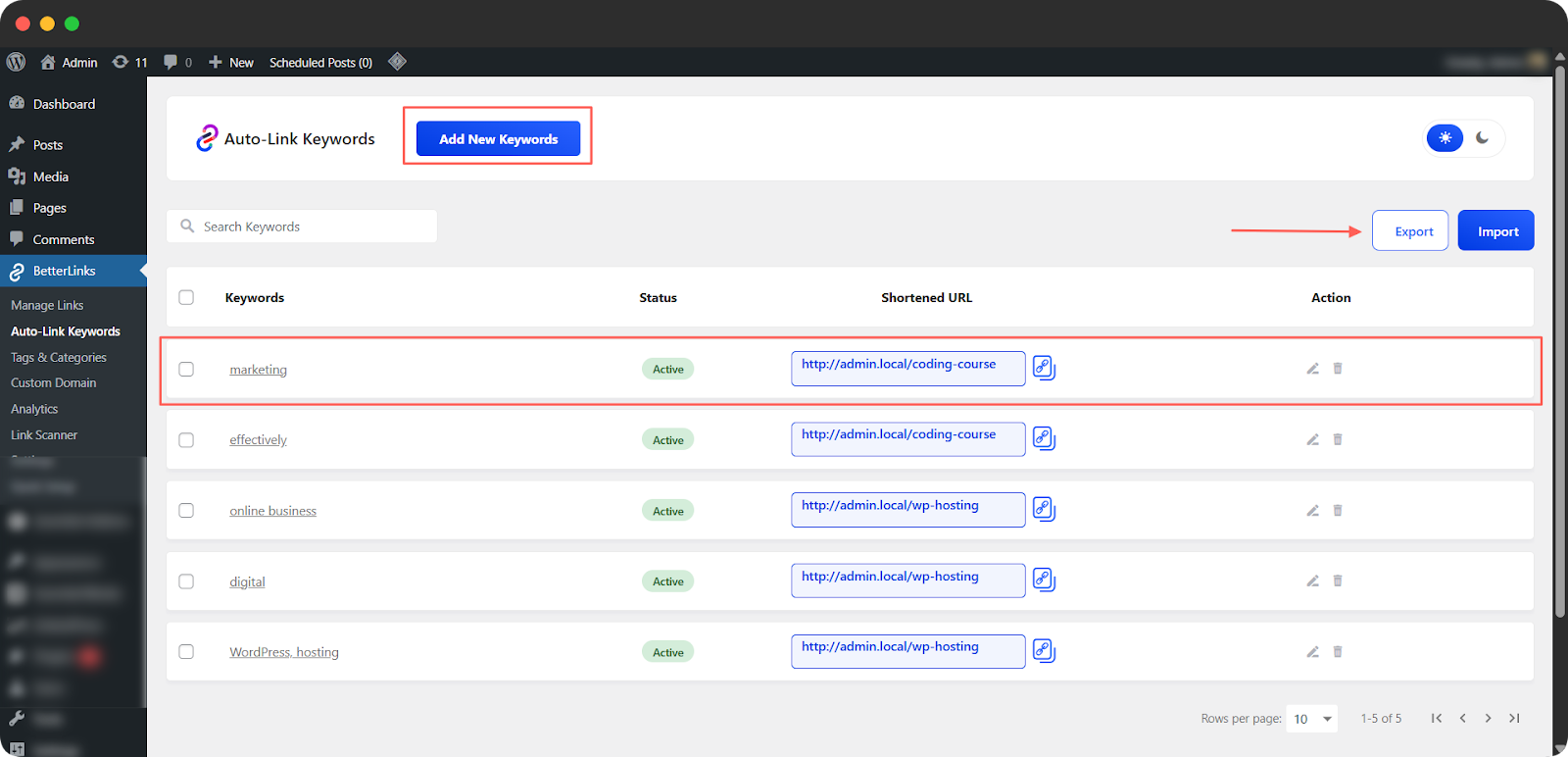Go to the first page of results
1568x757 pixels.
(1437, 718)
